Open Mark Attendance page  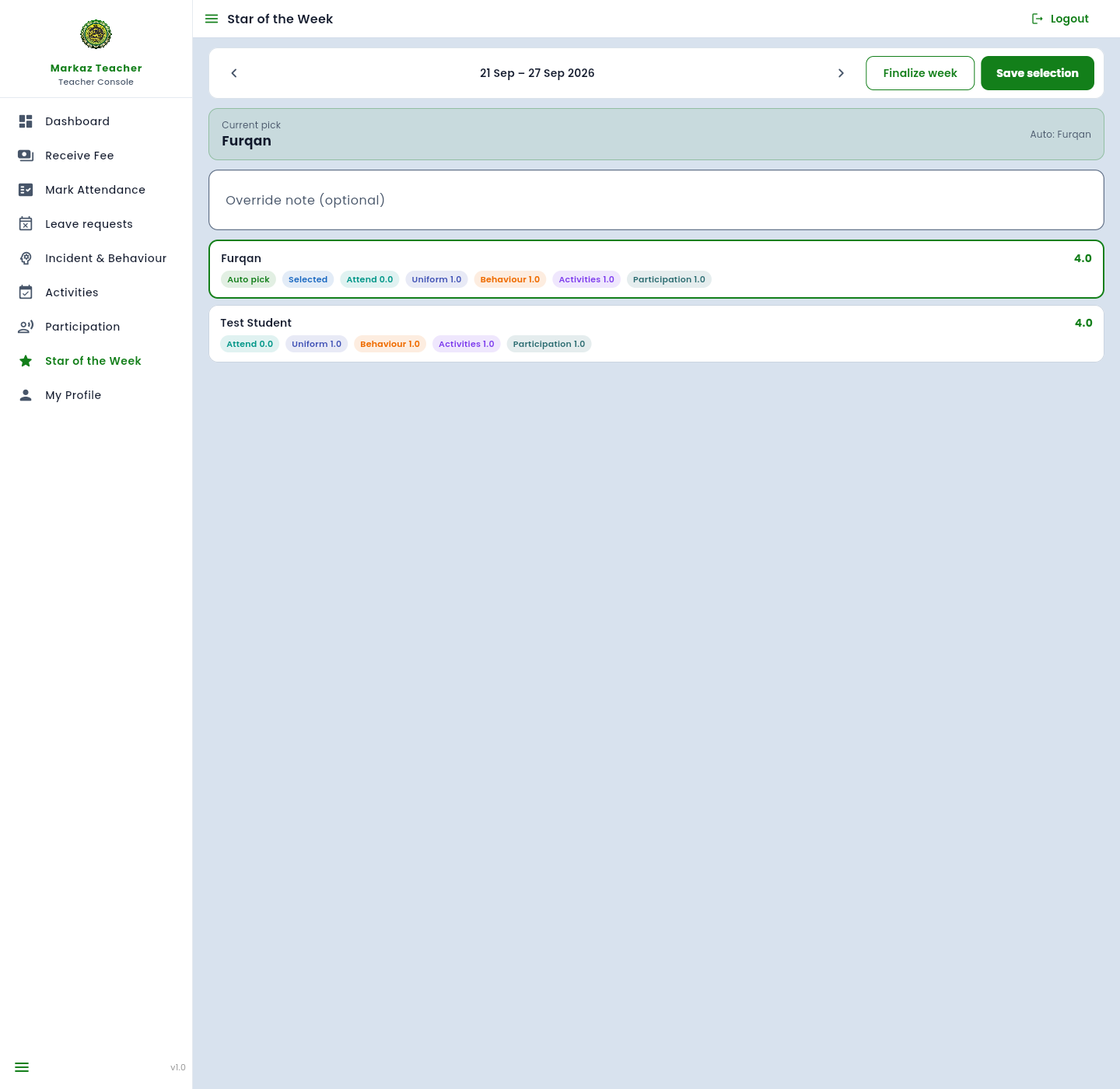tap(96, 190)
